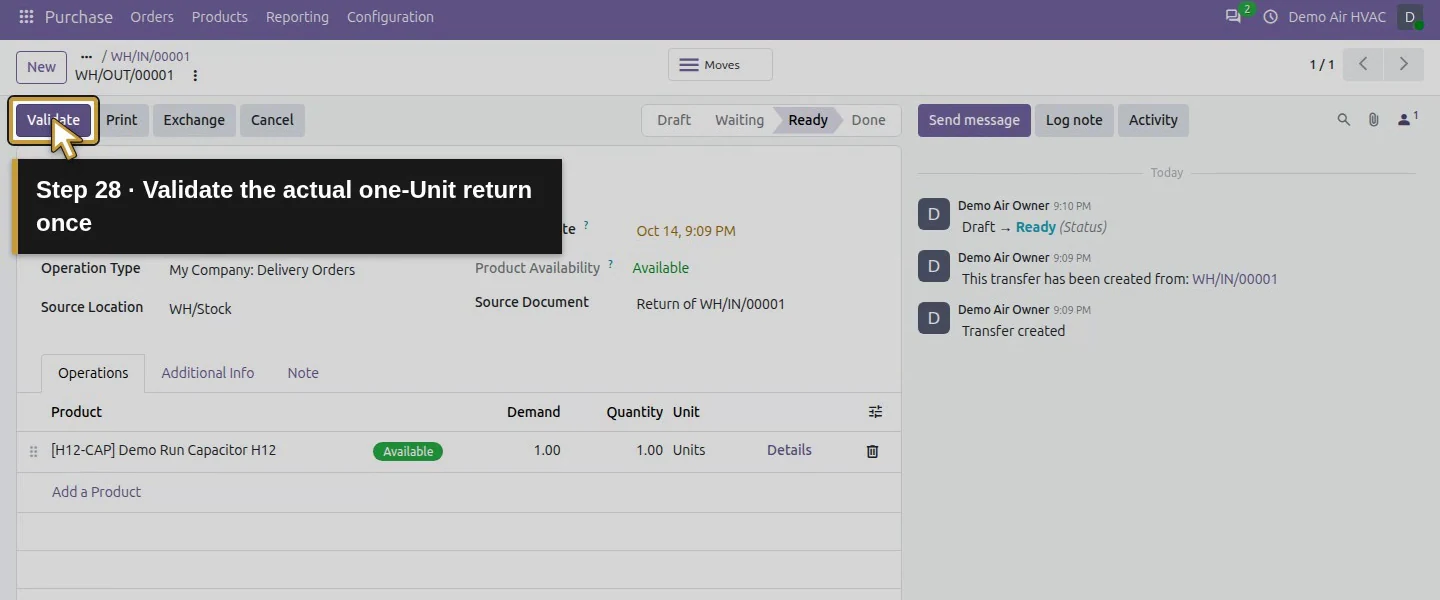Switch to the Additional Info tab
Screen dimensions: 1440x600
tap(208, 373)
